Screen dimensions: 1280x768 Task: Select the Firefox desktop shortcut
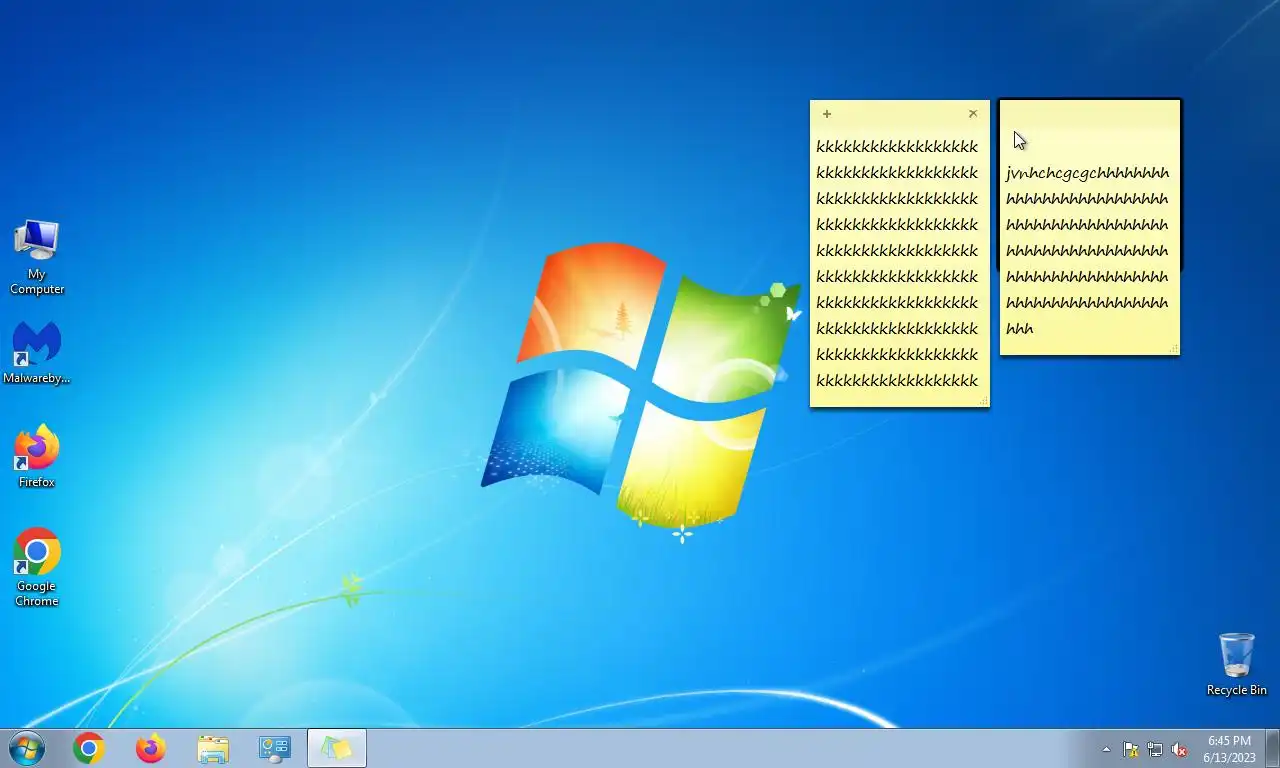[37, 458]
